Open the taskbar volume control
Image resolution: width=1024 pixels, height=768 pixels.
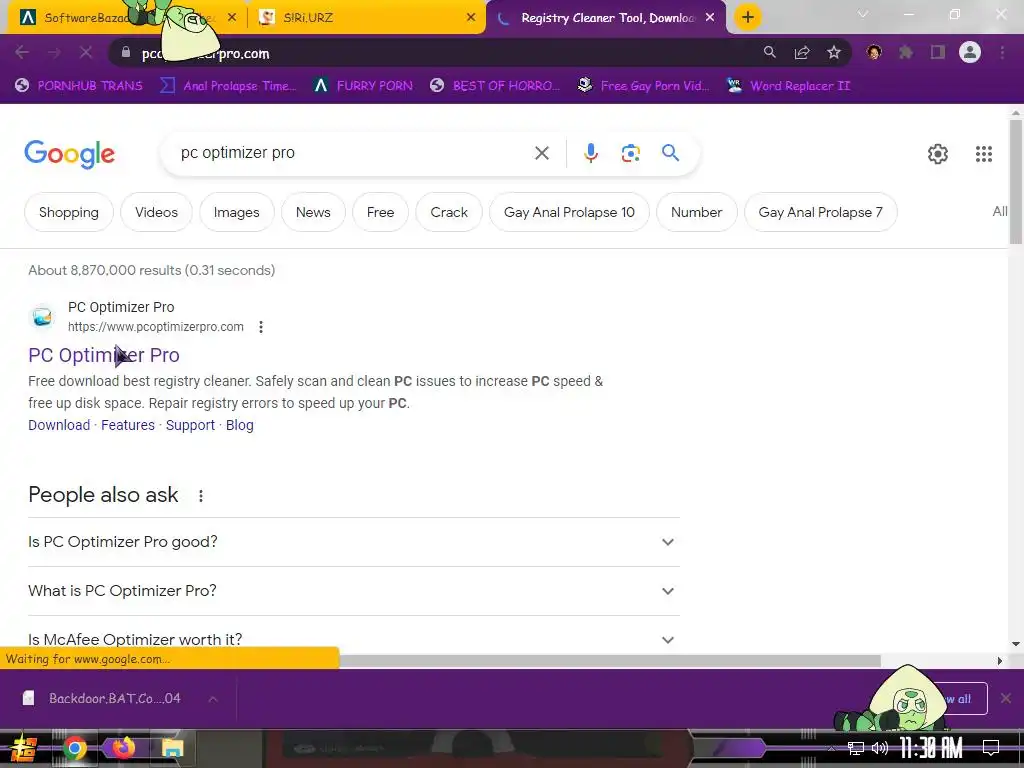point(880,748)
